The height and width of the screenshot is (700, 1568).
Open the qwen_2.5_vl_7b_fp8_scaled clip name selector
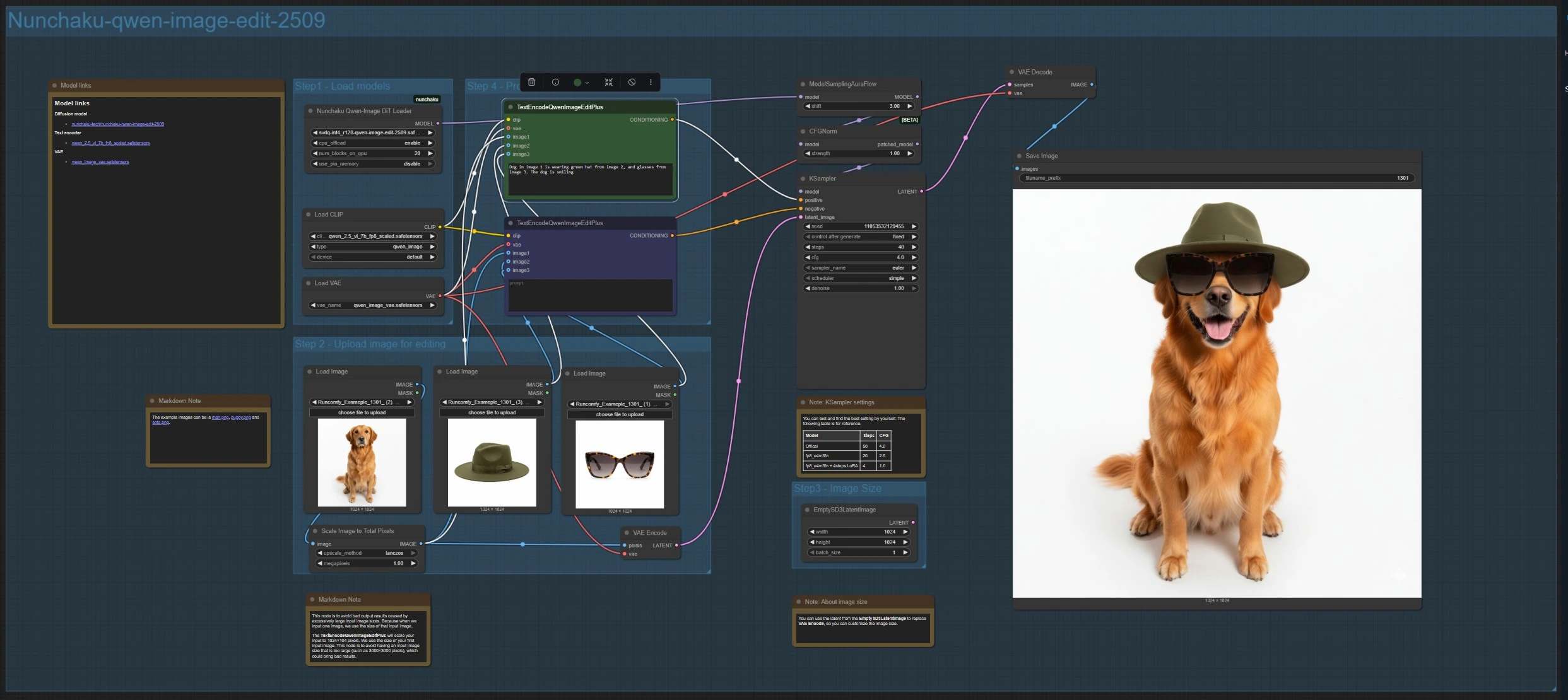point(373,236)
